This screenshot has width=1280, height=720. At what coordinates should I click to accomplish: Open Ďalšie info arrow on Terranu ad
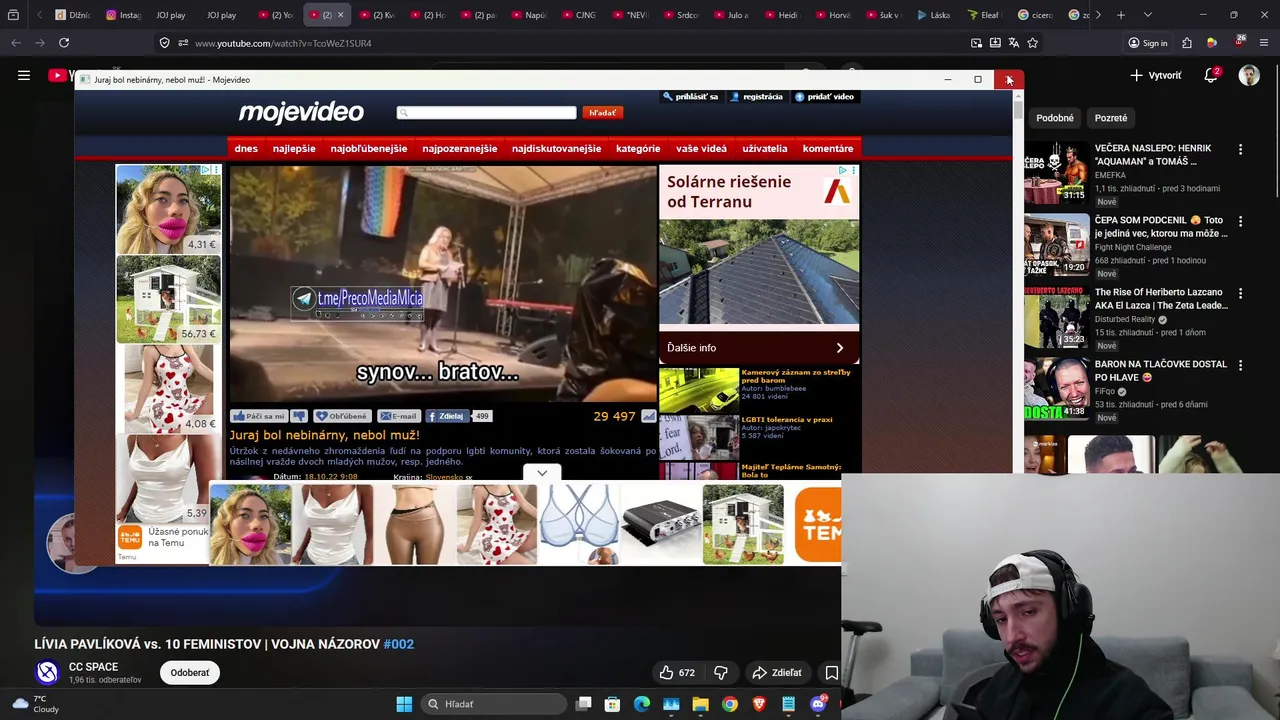[839, 348]
